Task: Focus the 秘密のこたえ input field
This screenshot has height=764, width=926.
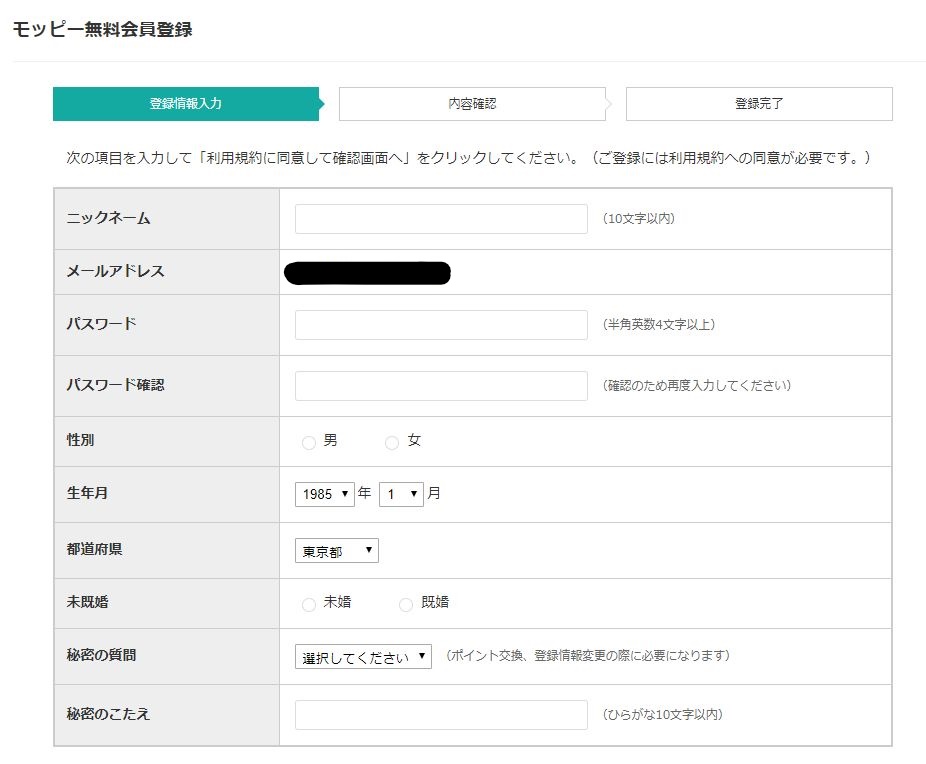Action: (x=441, y=715)
